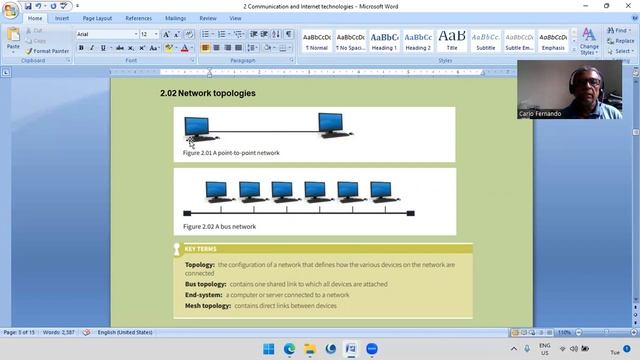
Task: Open the Office button menu
Action: click(x=10, y=10)
